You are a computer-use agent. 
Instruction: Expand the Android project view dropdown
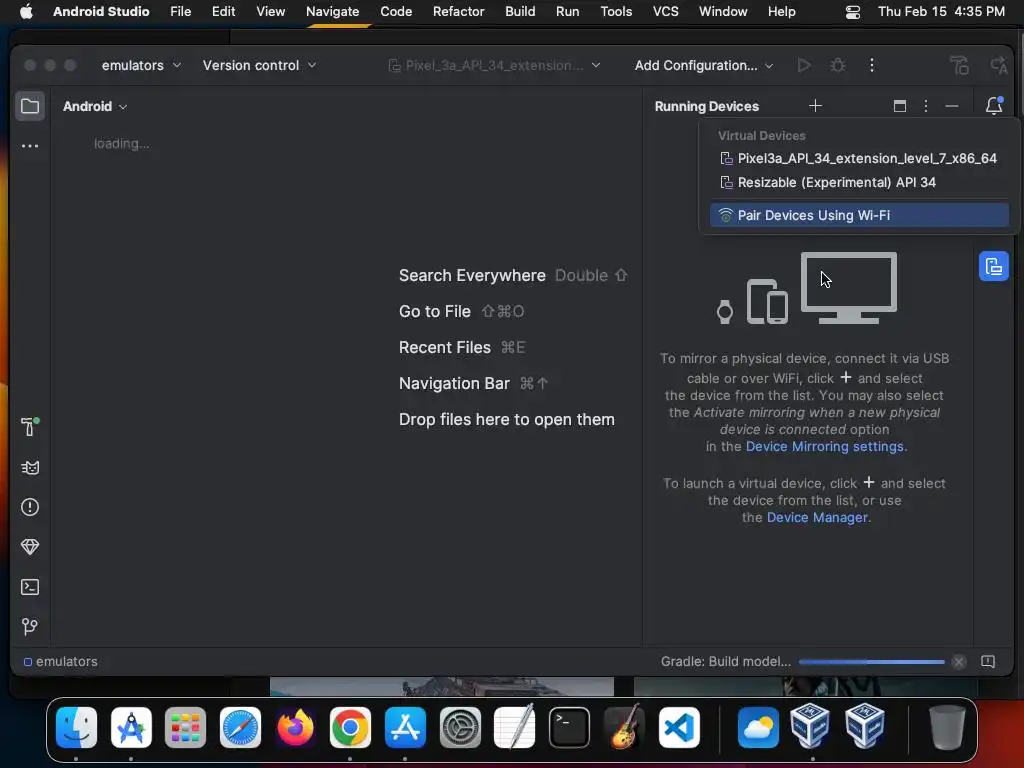95,106
